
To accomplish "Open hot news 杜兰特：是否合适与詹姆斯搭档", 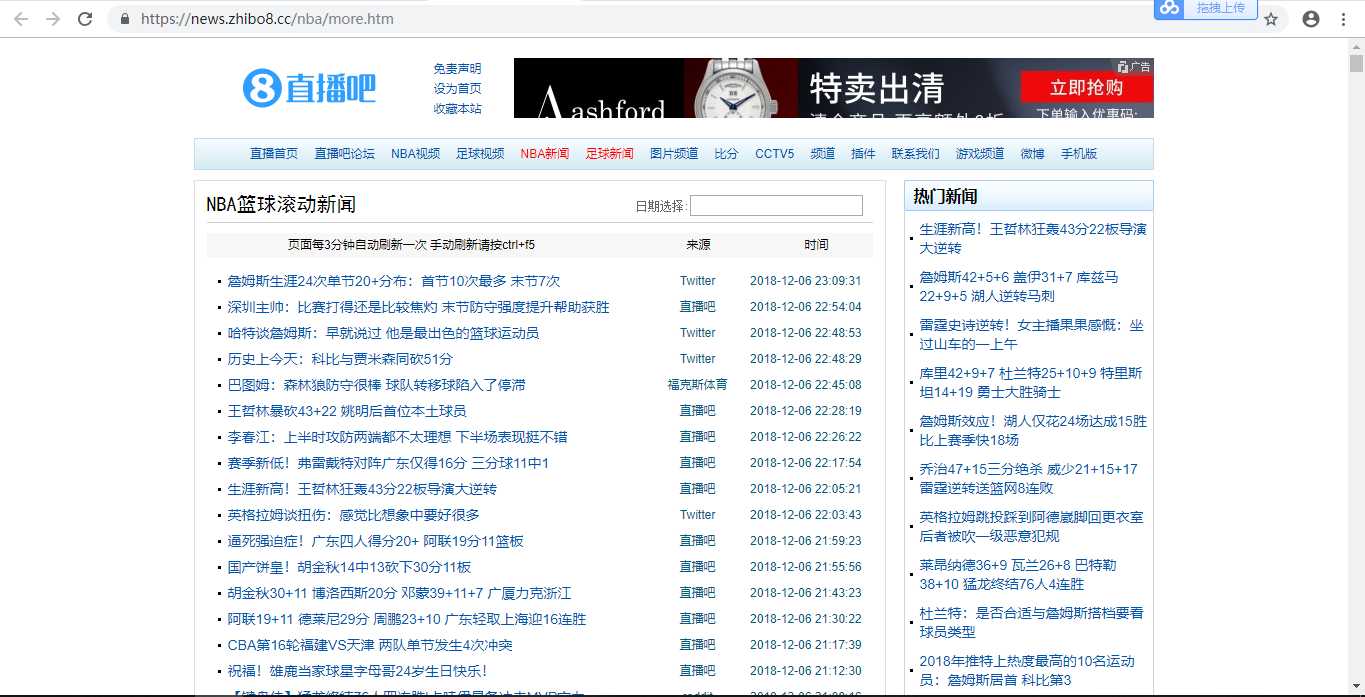I will click(x=1032, y=622).
